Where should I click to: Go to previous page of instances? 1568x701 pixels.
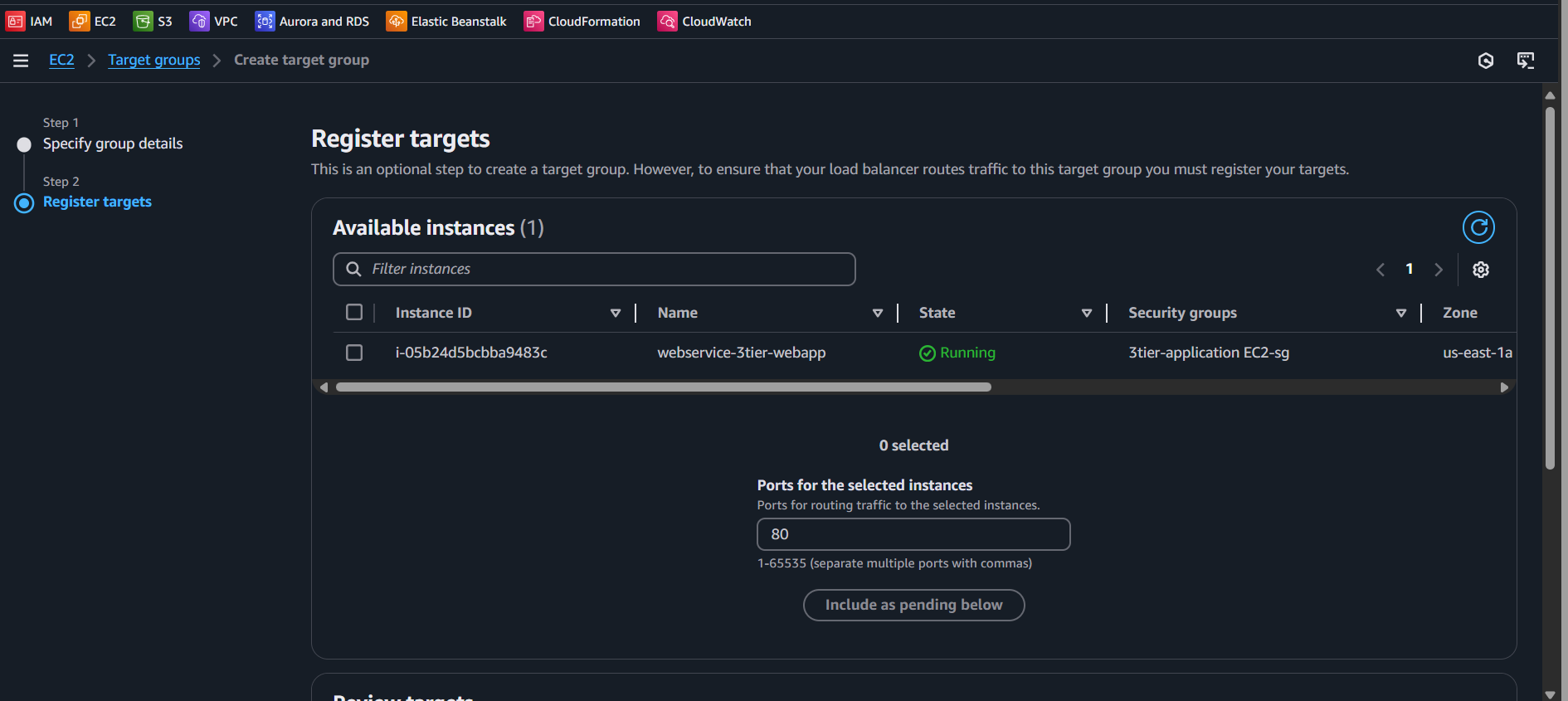pos(1381,270)
